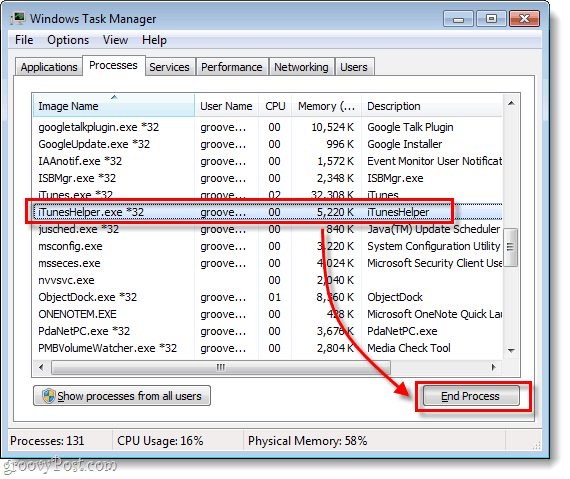Click the vertical scrollbar down arrow
Image resolution: width=570 pixels, height=479 pixels.
click(511, 351)
